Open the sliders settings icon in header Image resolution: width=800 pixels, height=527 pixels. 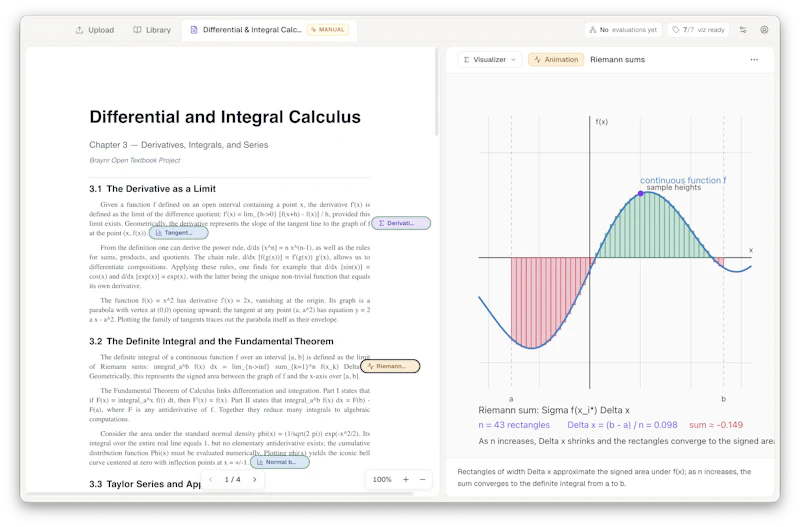click(743, 30)
